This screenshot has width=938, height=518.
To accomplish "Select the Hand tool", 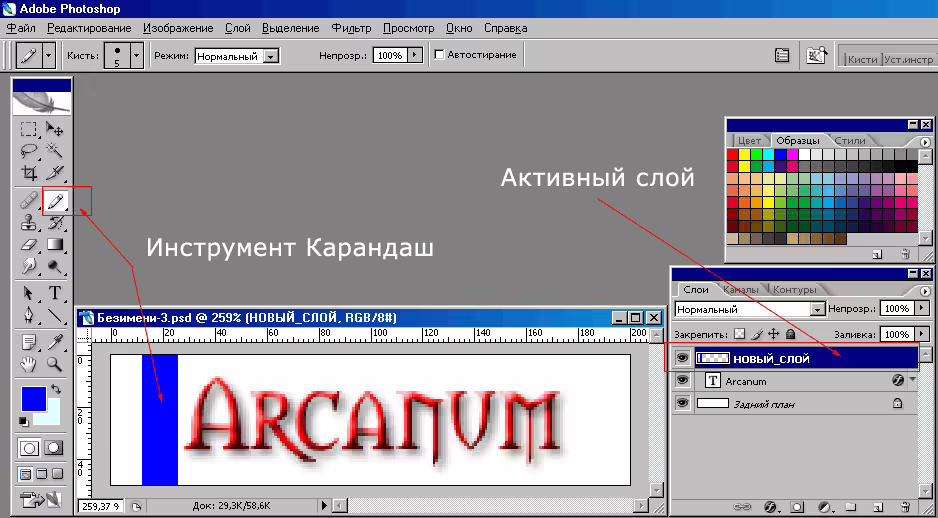I will coord(28,363).
